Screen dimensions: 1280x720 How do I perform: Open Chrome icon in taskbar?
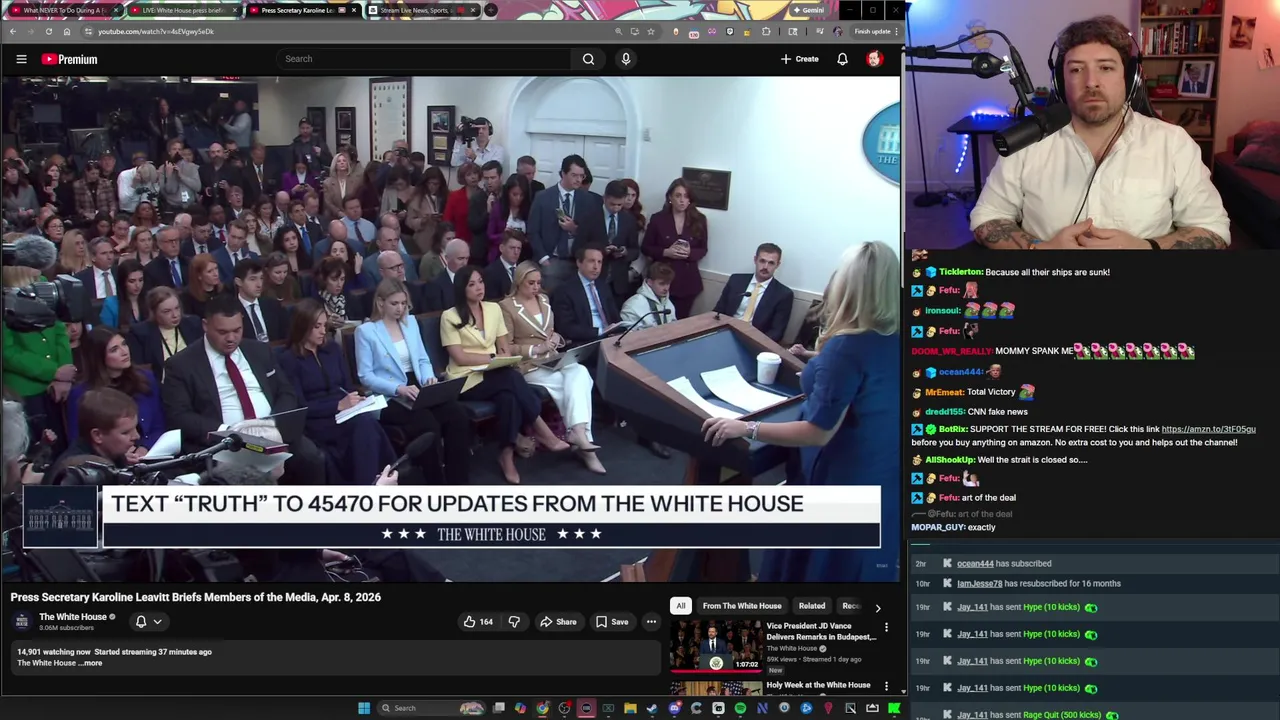coord(543,708)
